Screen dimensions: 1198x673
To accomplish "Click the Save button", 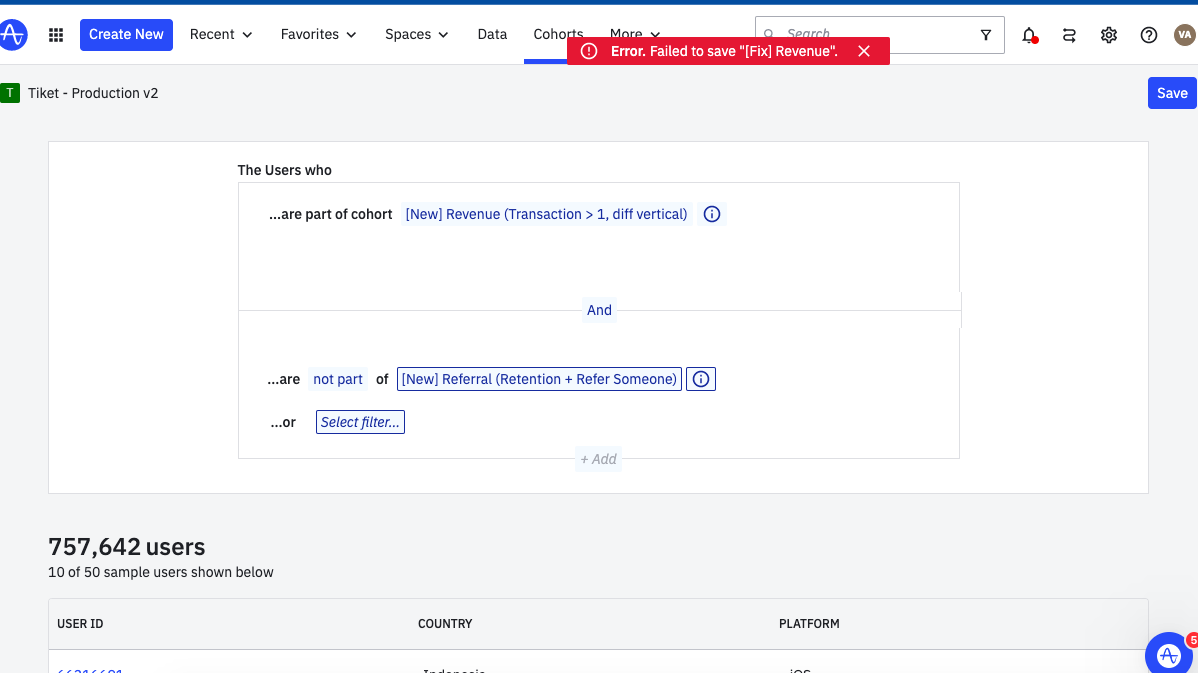I will (x=1172, y=93).
